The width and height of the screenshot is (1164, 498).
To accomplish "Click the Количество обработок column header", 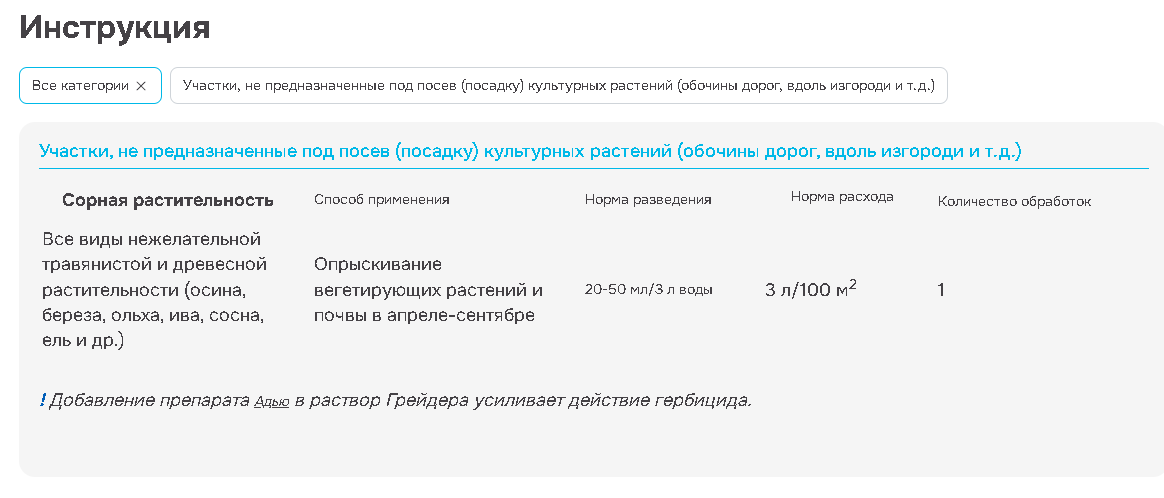I will 1014,201.
